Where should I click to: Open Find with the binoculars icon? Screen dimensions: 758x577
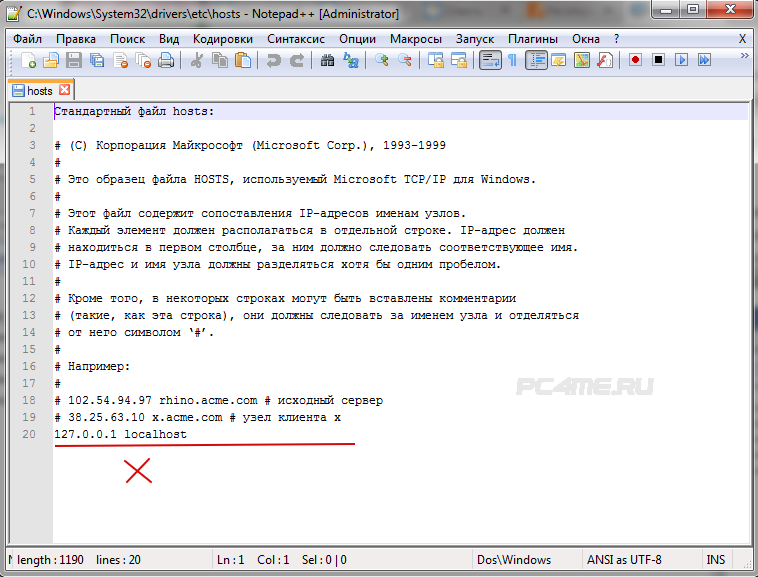[327, 60]
